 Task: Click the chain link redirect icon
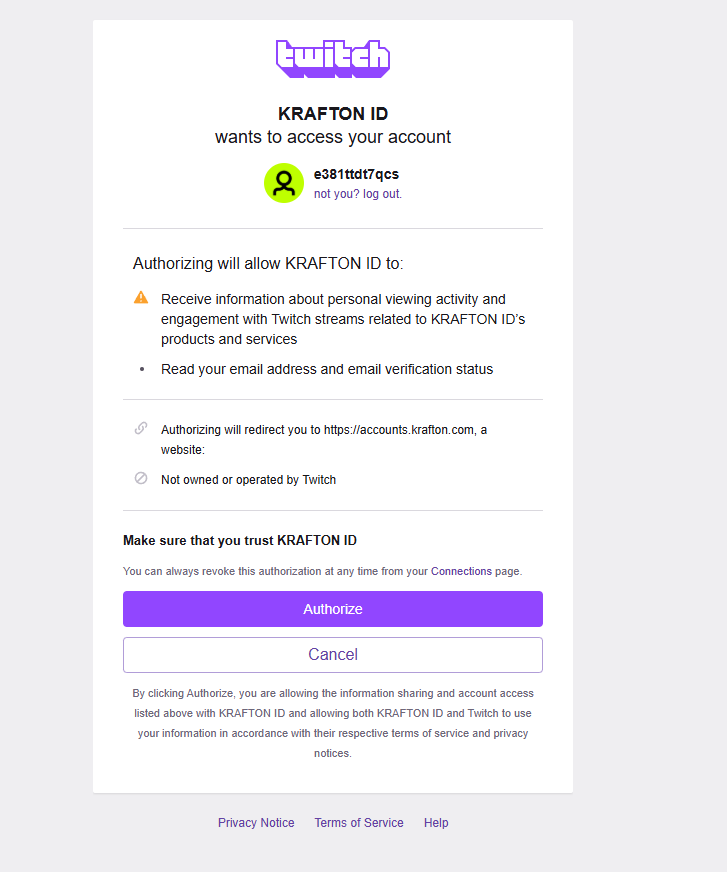pos(141,429)
